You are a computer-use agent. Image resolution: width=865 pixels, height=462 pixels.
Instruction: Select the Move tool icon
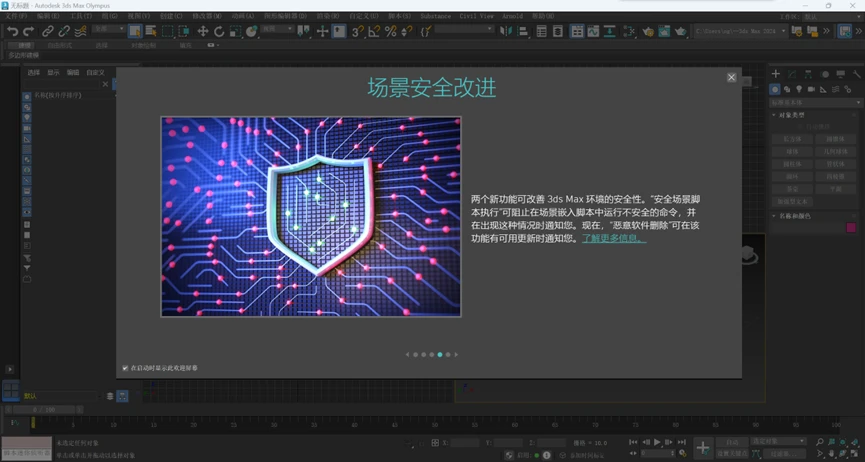pos(202,31)
